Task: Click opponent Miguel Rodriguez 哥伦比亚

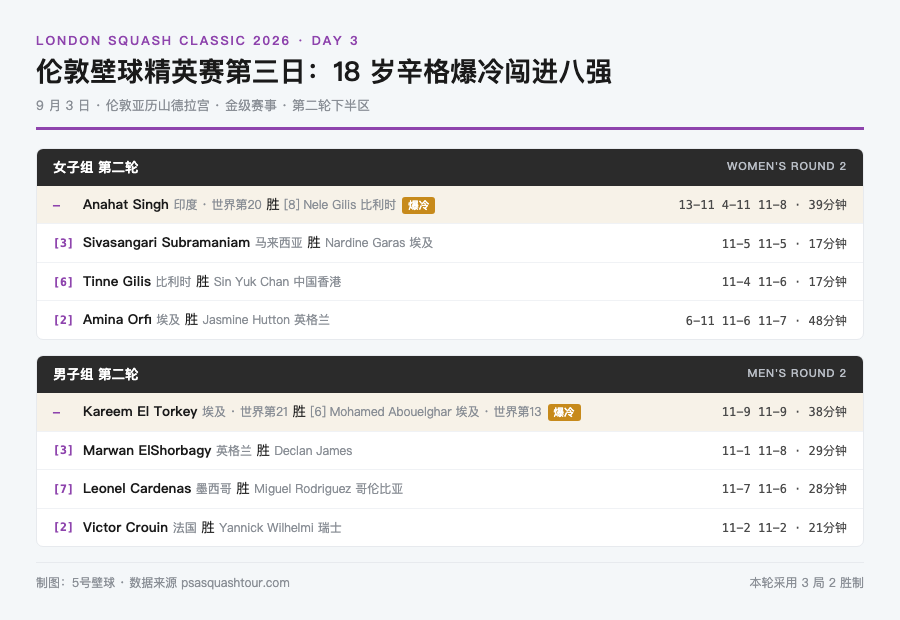Action: click(x=328, y=489)
